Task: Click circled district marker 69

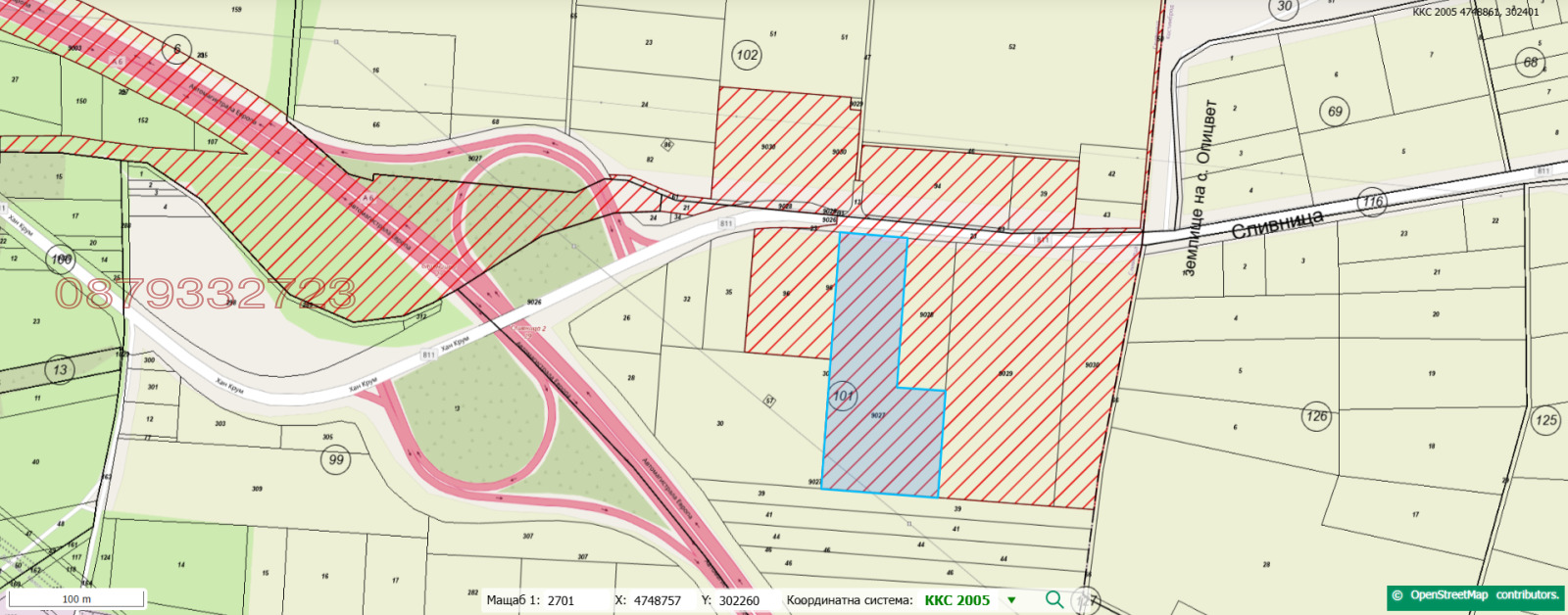Action: (1335, 111)
